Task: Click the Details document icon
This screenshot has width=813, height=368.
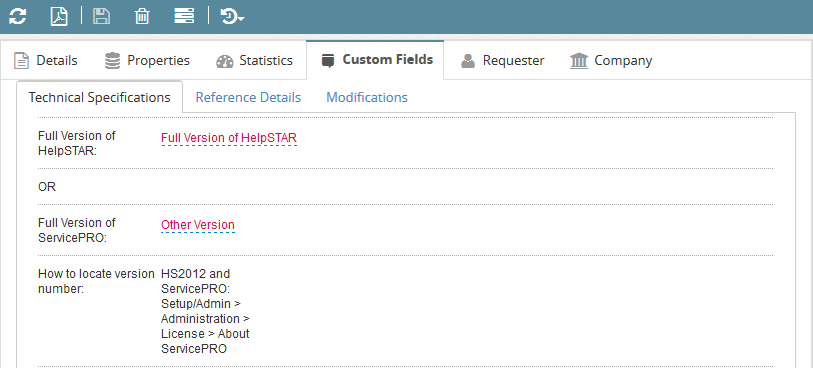Action: tap(21, 61)
